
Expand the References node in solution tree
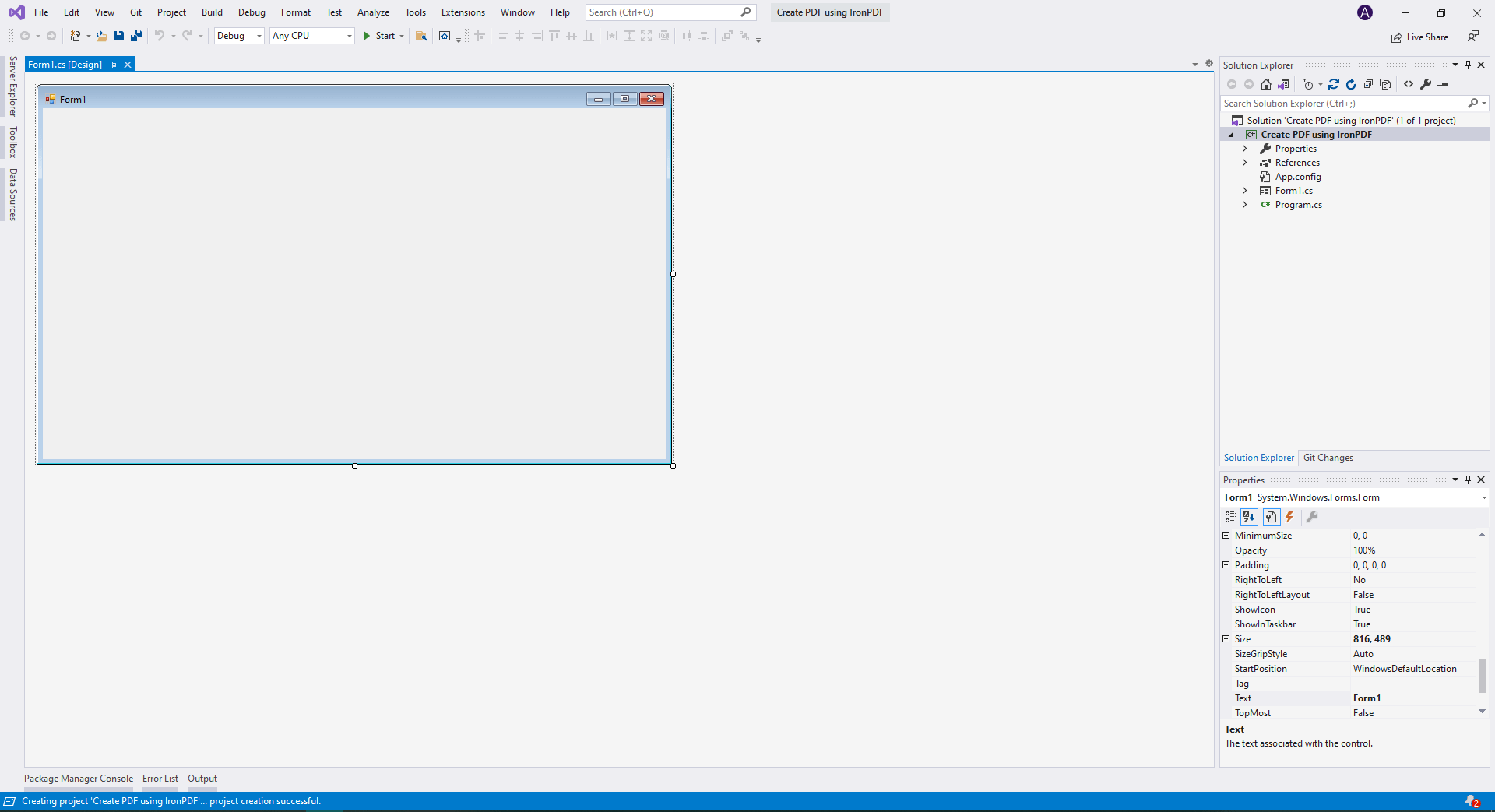(x=1244, y=163)
